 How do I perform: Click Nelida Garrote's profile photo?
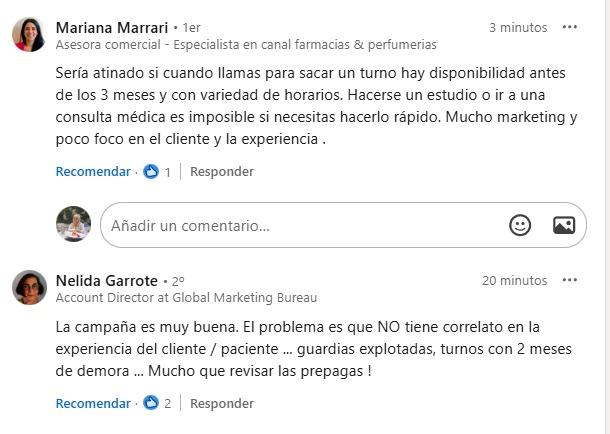coord(29,289)
